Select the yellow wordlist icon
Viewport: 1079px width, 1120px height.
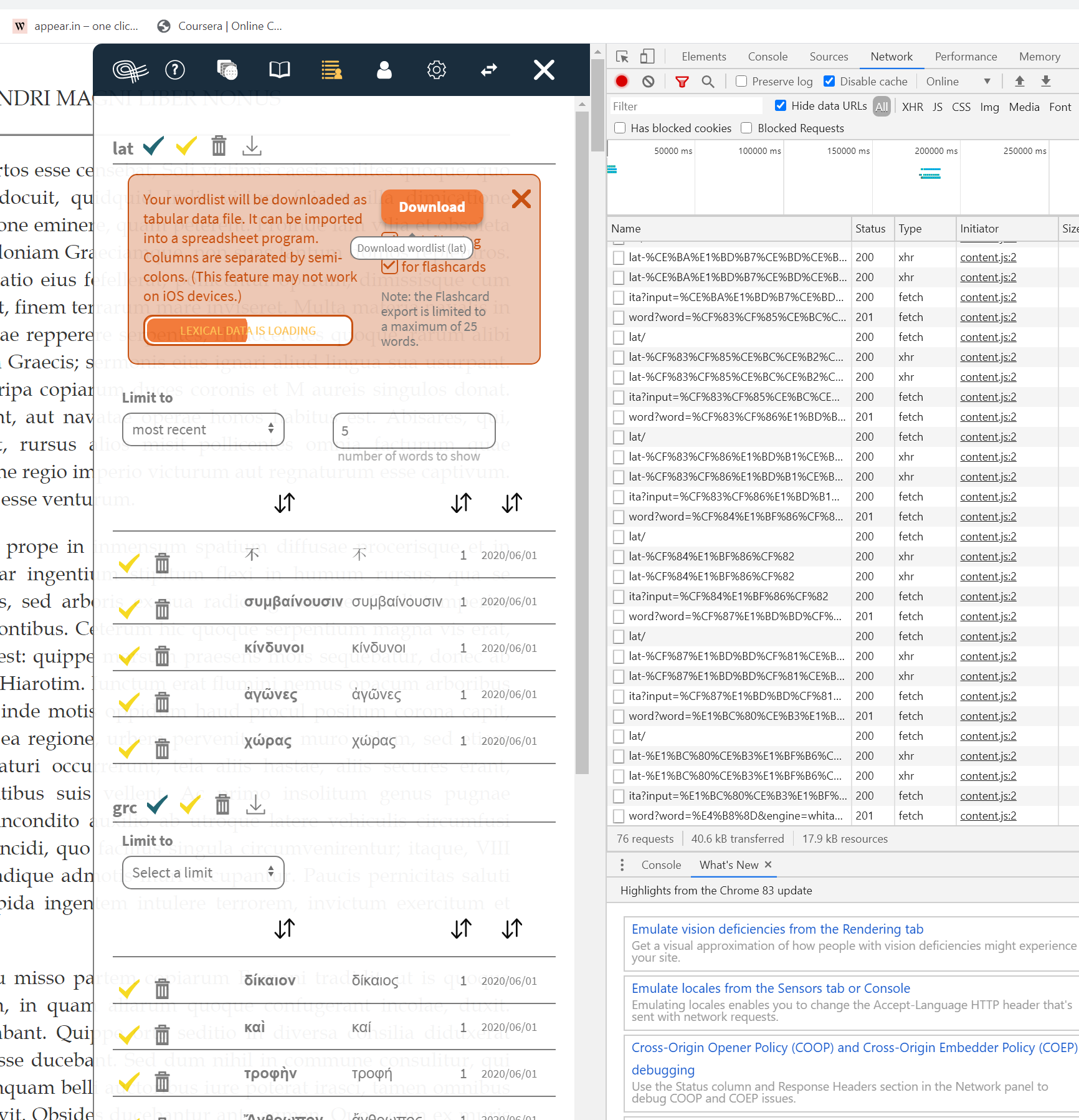[x=331, y=70]
